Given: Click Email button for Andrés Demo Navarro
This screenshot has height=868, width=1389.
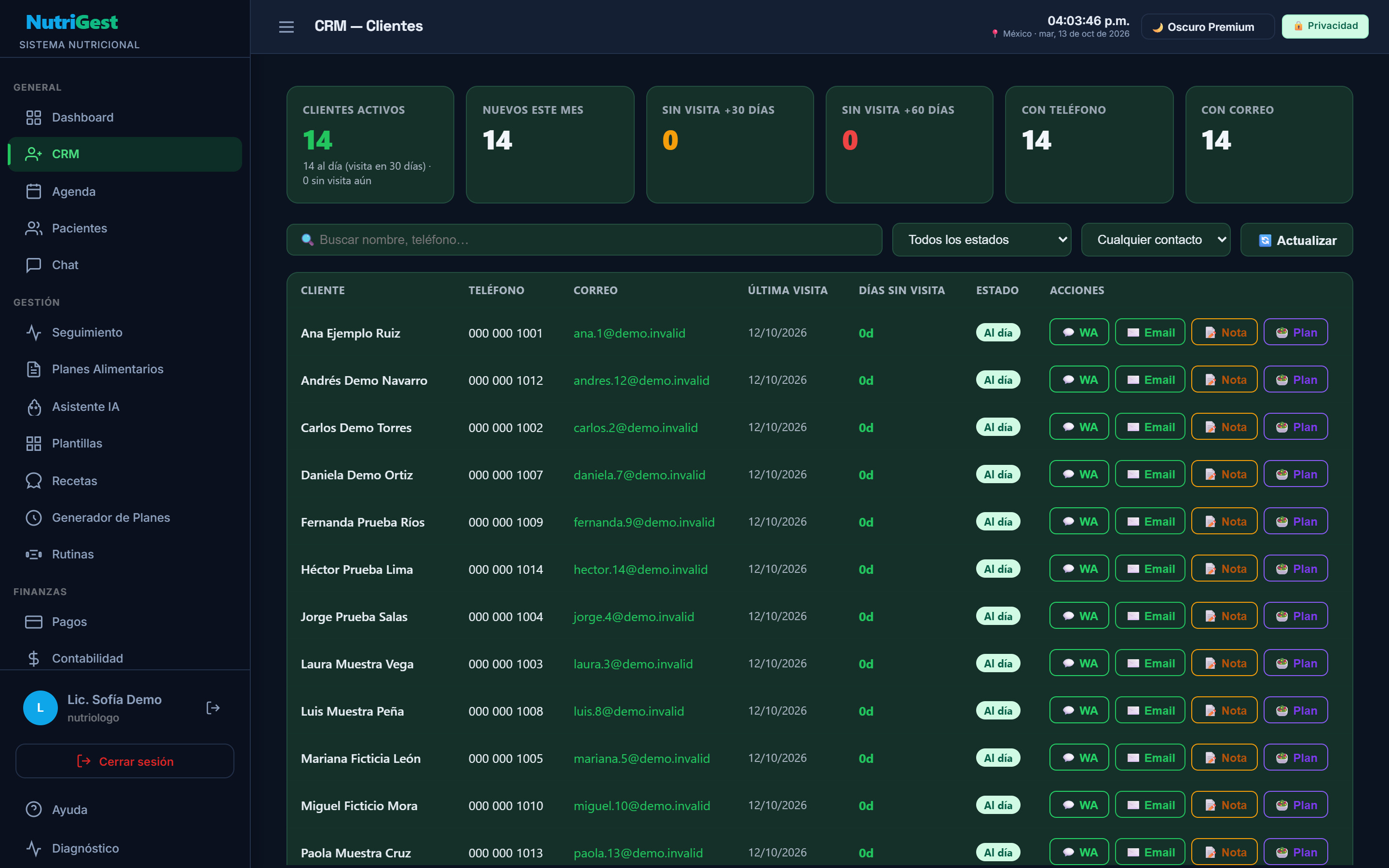Looking at the screenshot, I should (x=1150, y=380).
